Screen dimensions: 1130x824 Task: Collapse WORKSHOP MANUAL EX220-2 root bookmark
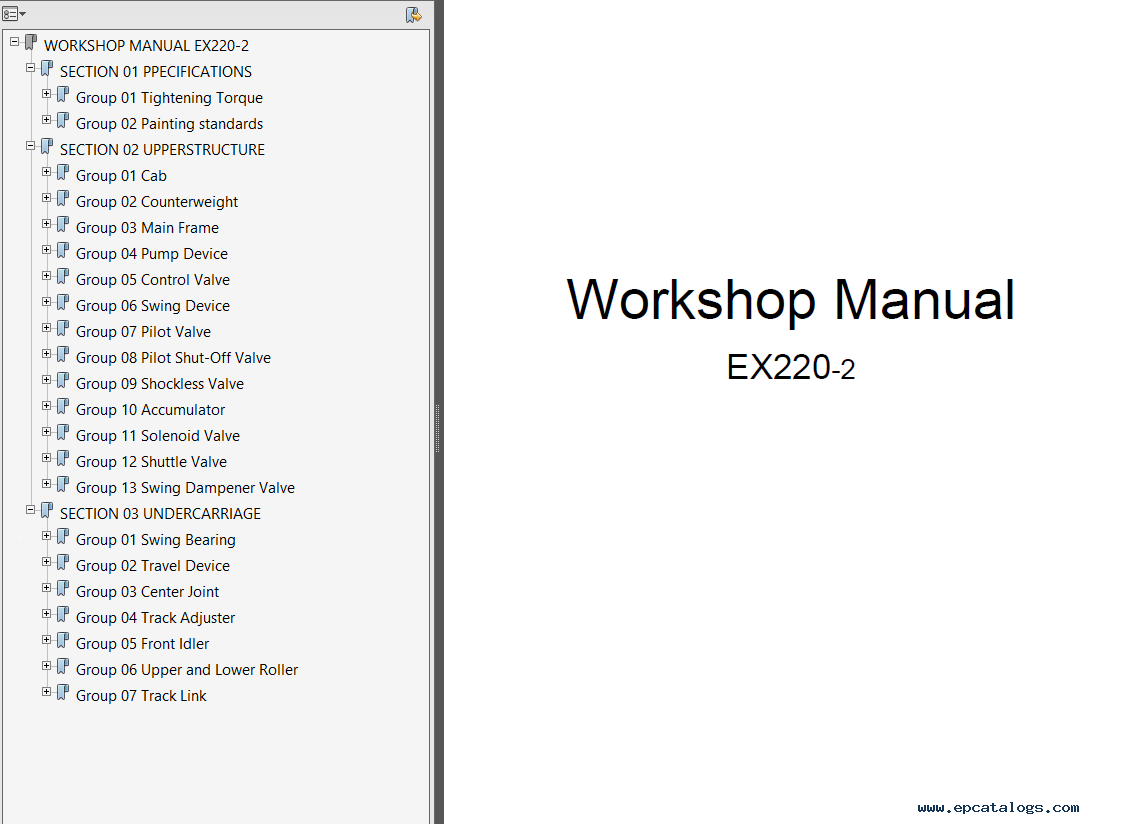pyautogui.click(x=14, y=42)
